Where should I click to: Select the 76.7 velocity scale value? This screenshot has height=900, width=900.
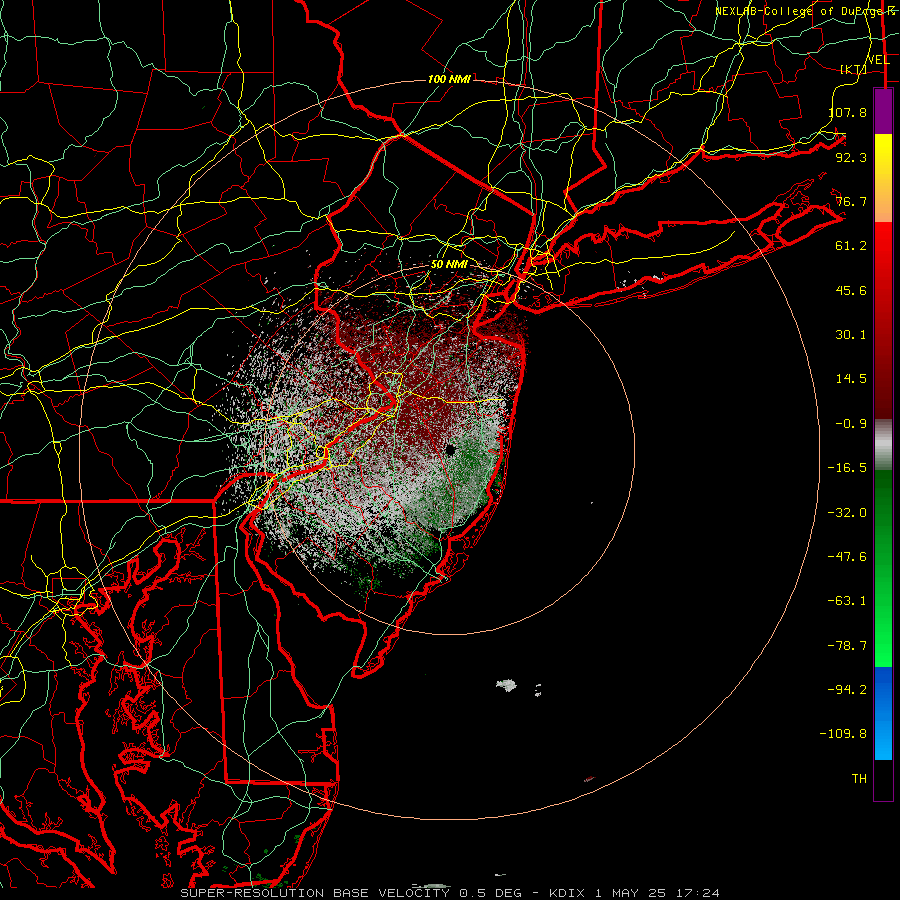(x=851, y=201)
